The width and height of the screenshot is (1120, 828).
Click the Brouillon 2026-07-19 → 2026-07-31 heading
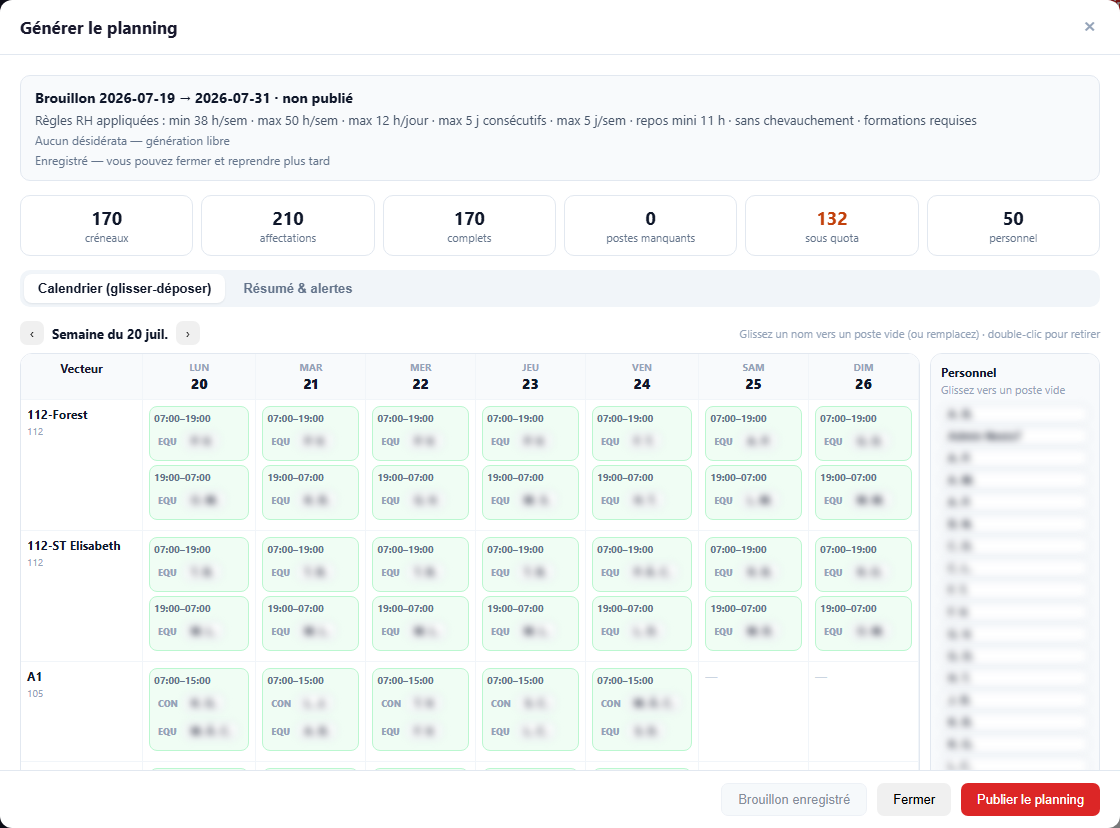tap(194, 99)
